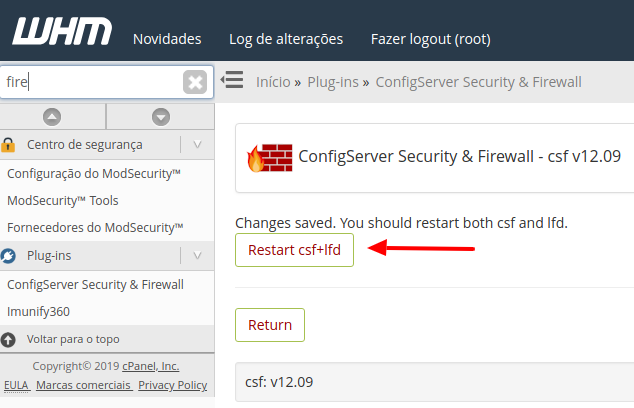Open the Novidades menu item

(167, 39)
